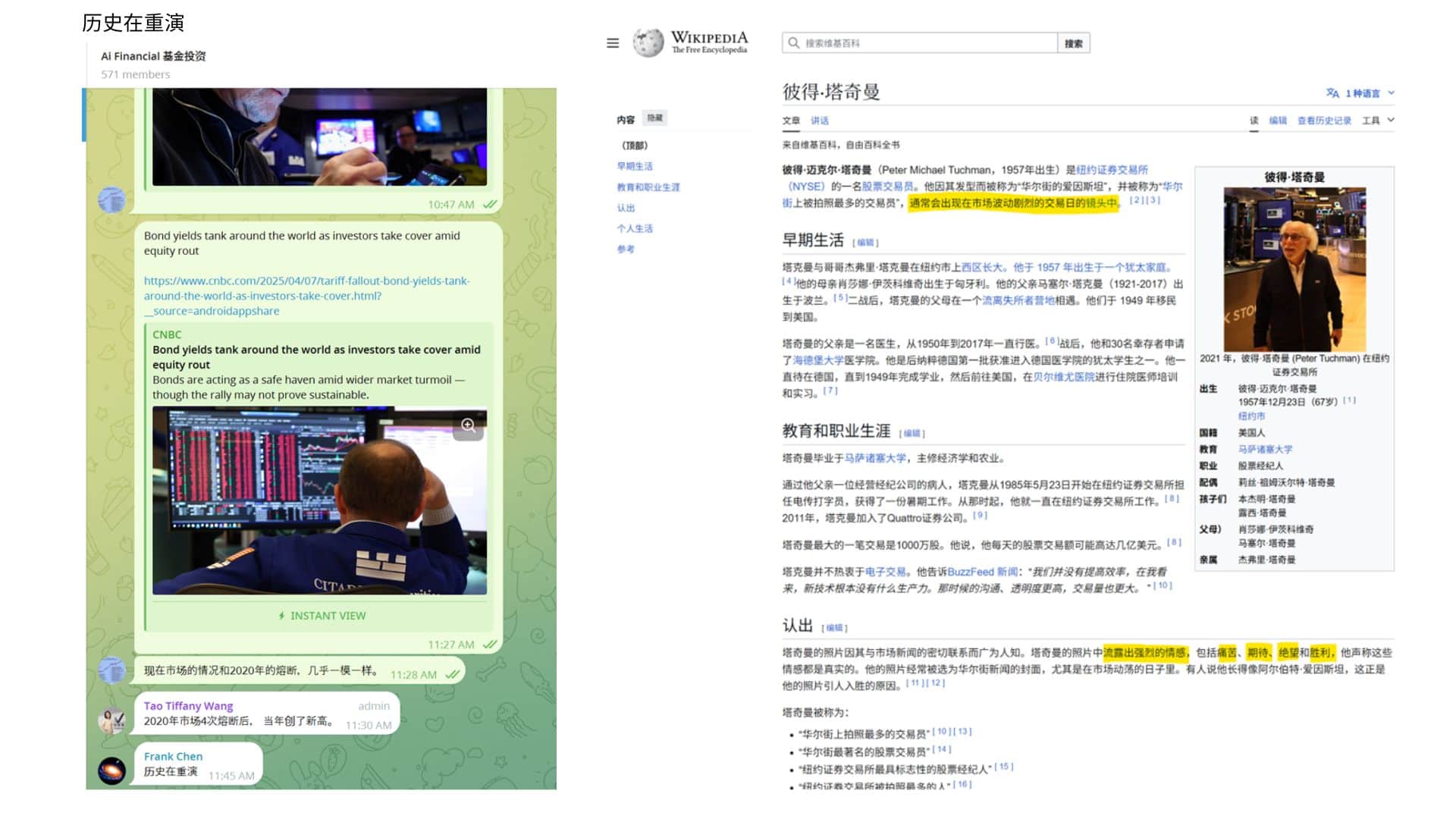Open the 查看历史记录 view history tab
Image resolution: width=1456 pixels, height=819 pixels.
[x=1324, y=121]
